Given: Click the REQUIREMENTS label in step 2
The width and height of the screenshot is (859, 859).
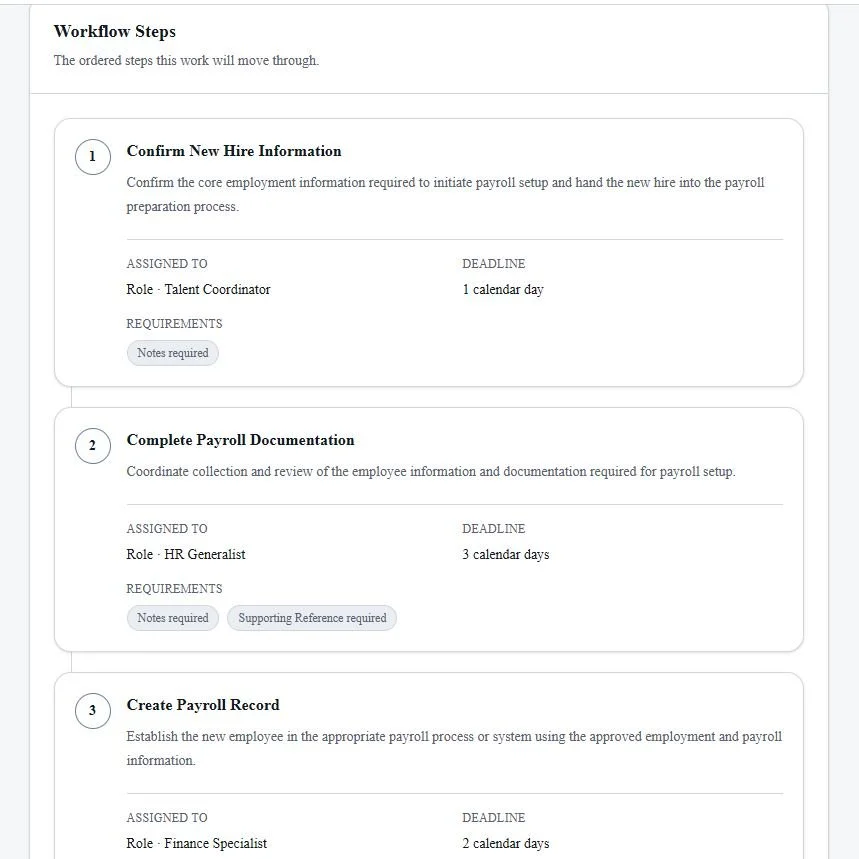Looking at the screenshot, I should [x=174, y=589].
